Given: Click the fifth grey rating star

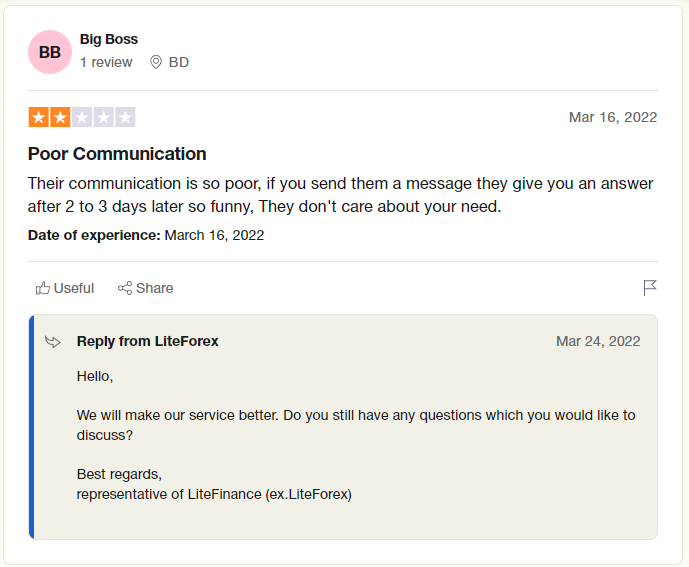Looking at the screenshot, I should click(x=125, y=117).
